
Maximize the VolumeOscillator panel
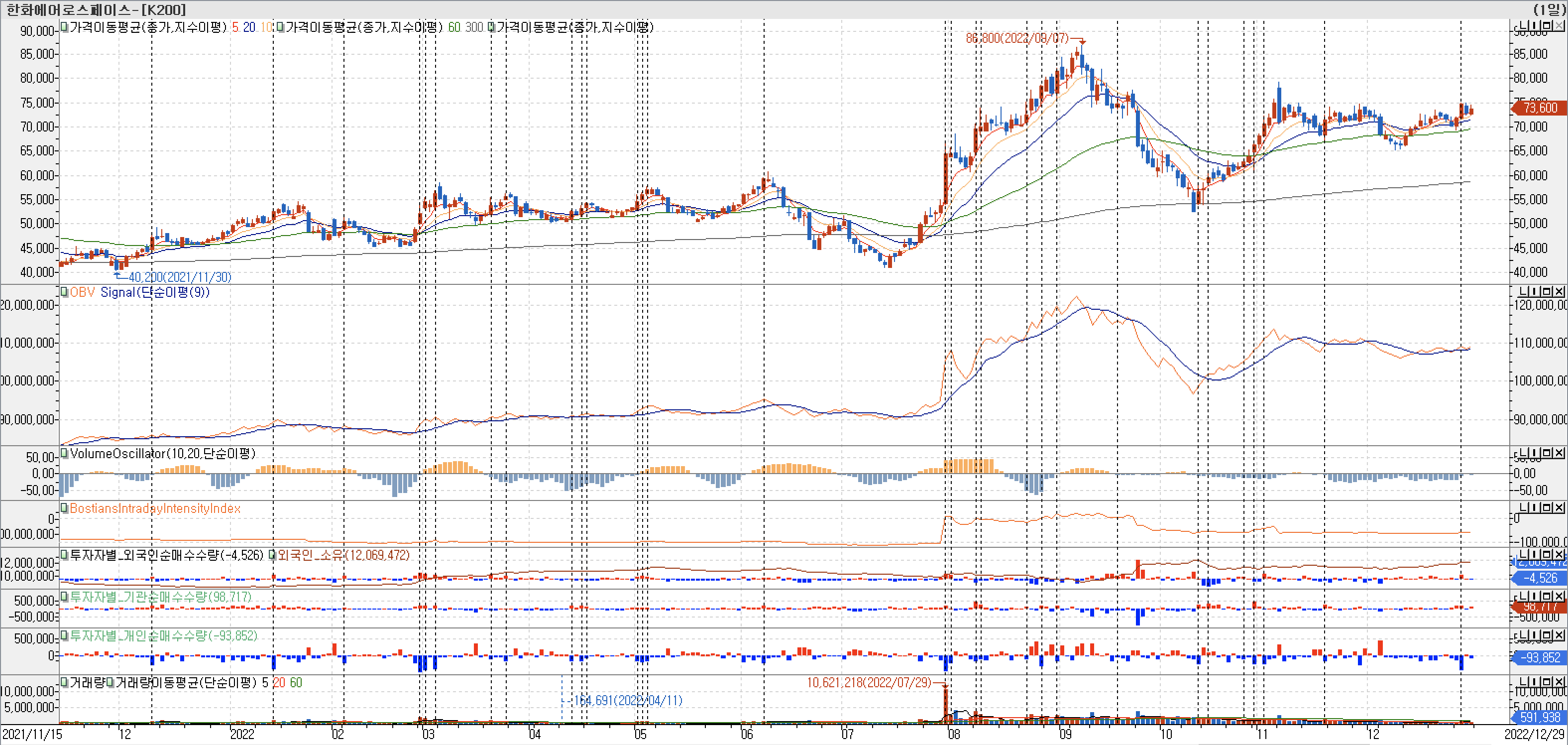click(1547, 453)
